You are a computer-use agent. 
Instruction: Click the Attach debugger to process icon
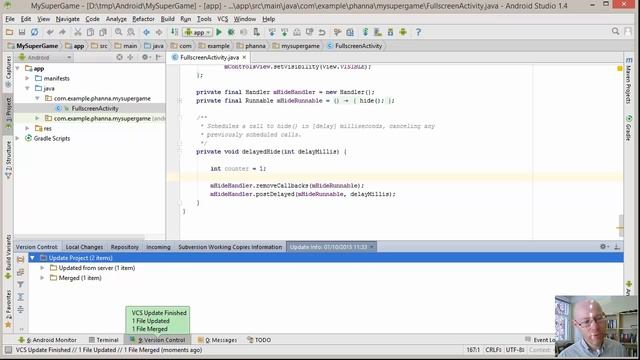click(256, 32)
